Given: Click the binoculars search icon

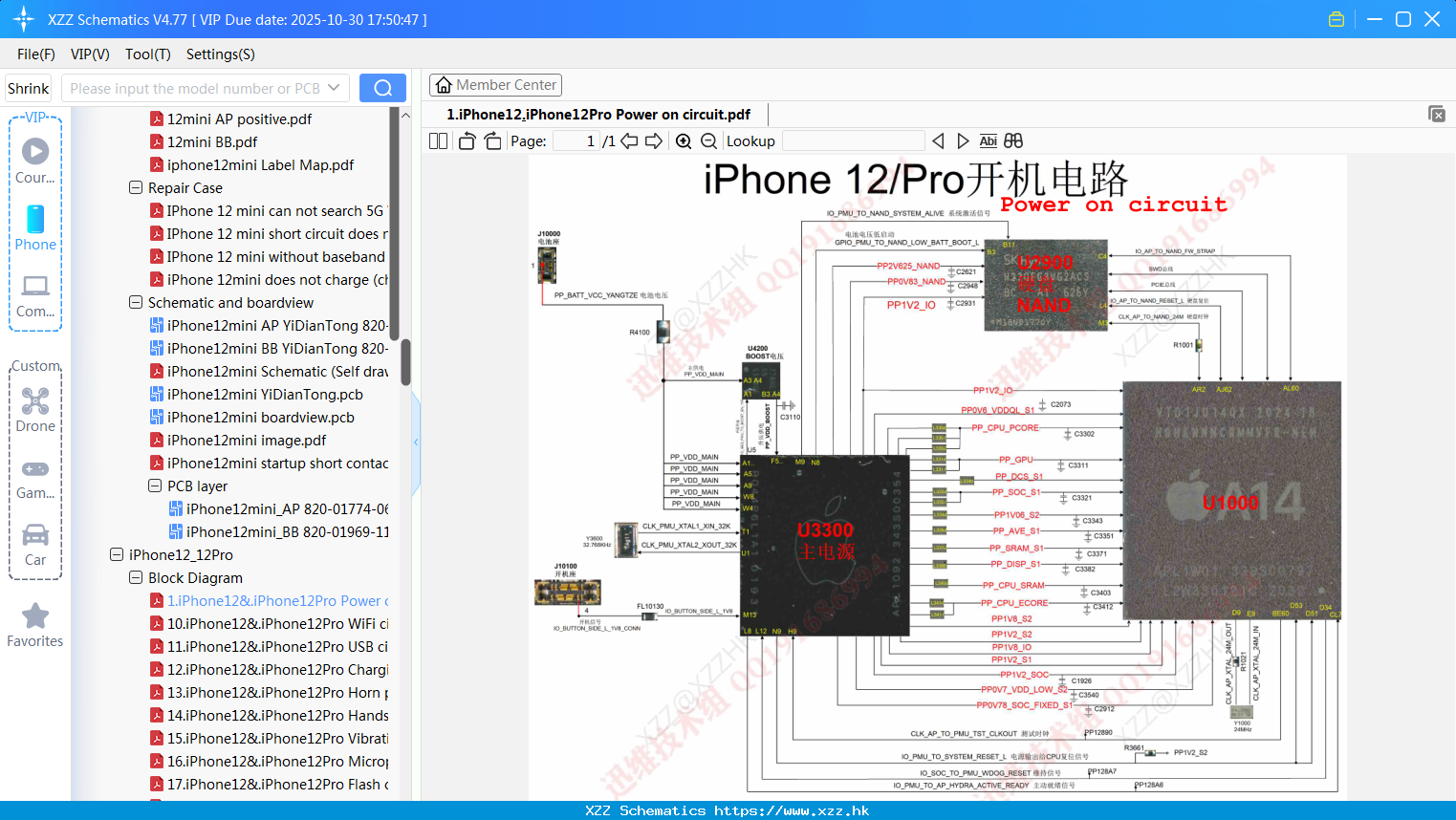Looking at the screenshot, I should (1013, 140).
